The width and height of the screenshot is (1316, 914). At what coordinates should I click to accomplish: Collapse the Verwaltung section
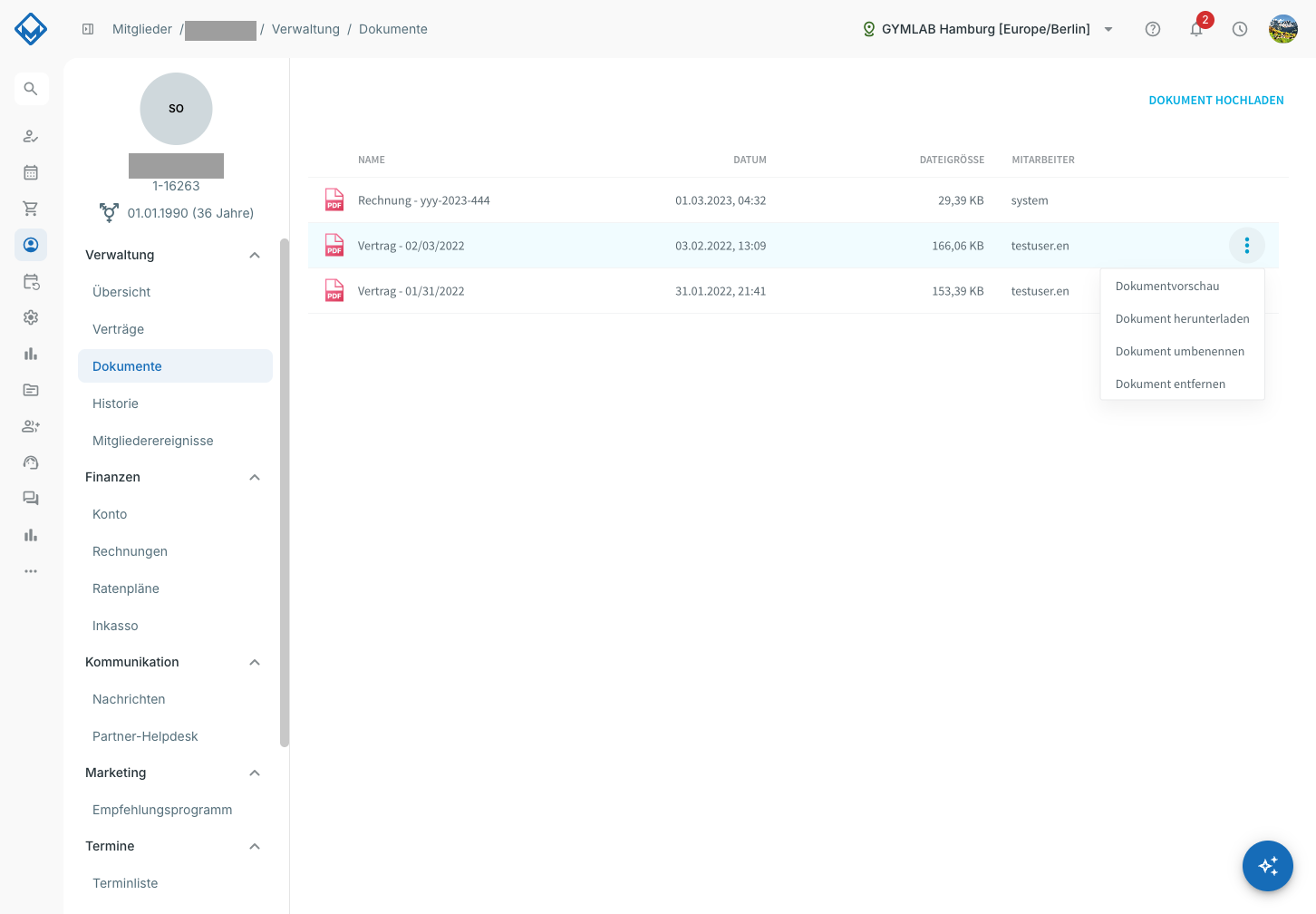coord(255,255)
